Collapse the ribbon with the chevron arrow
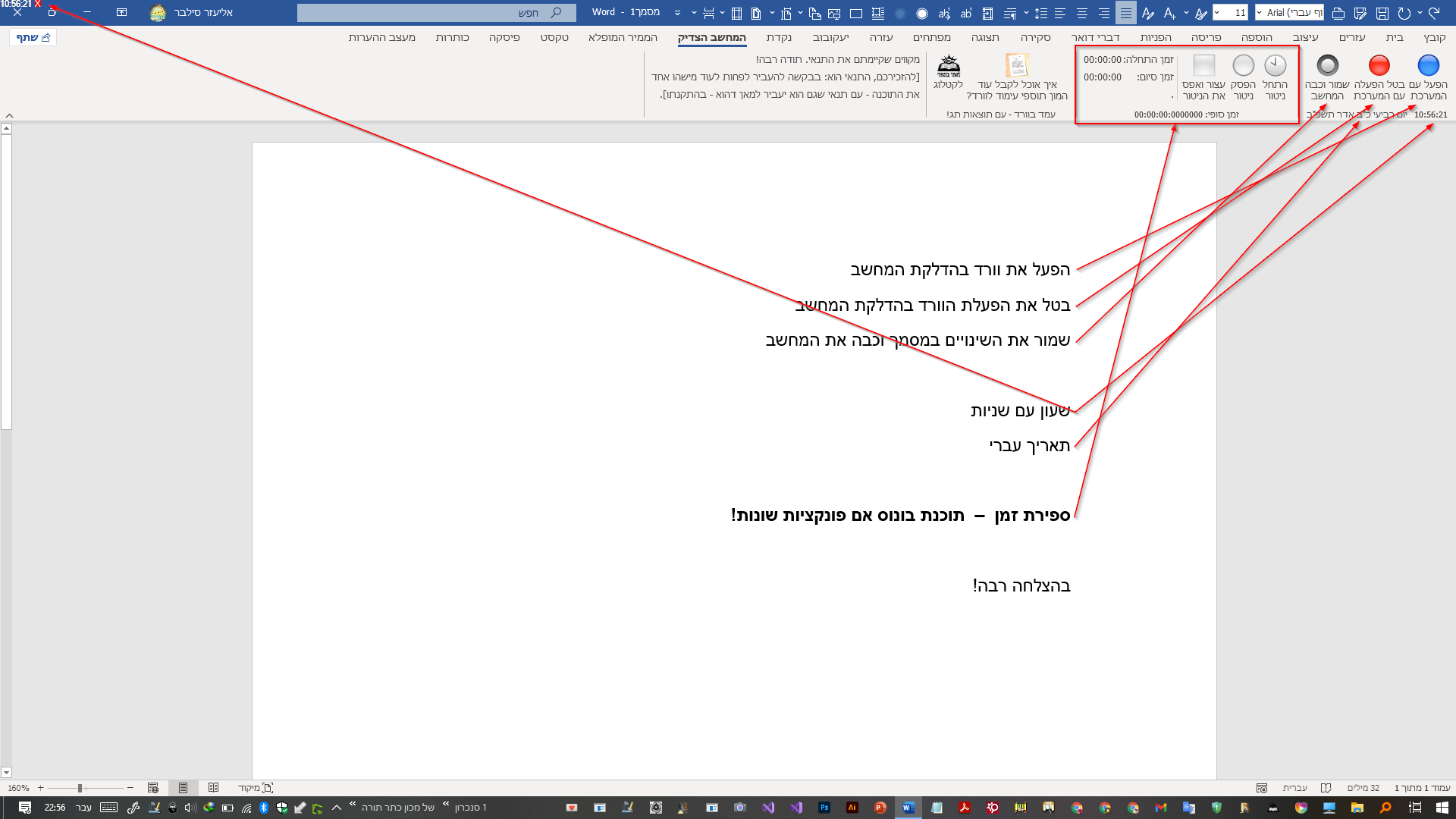 coord(9,115)
